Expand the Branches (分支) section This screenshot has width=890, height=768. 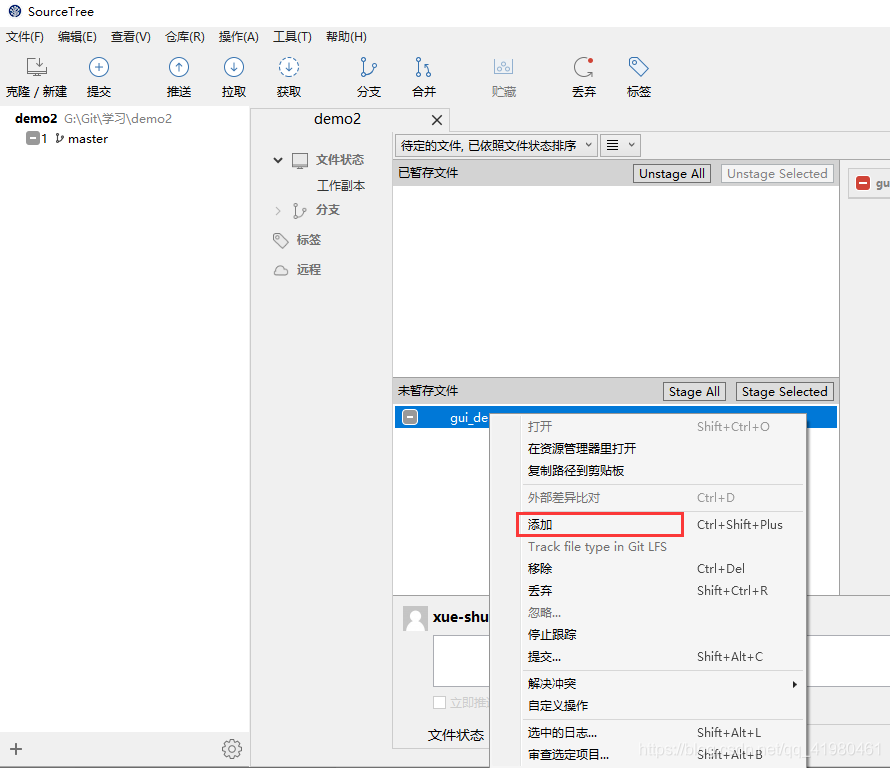[278, 211]
